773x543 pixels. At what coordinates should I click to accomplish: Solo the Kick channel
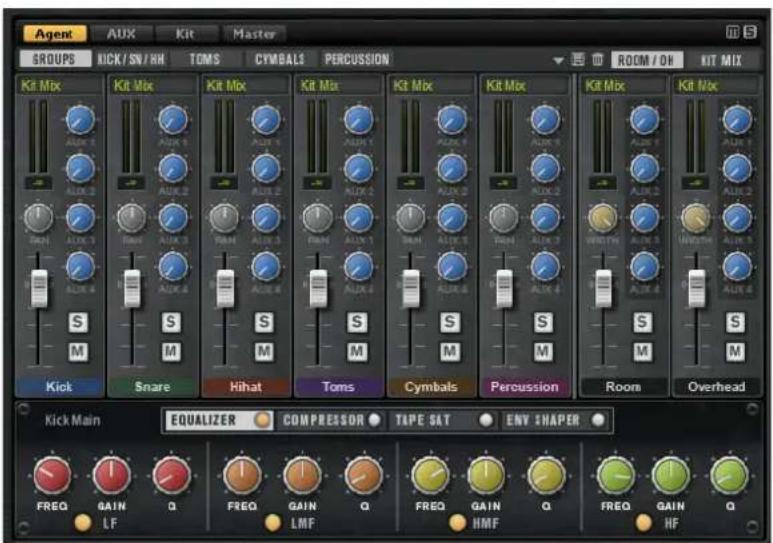[78, 322]
